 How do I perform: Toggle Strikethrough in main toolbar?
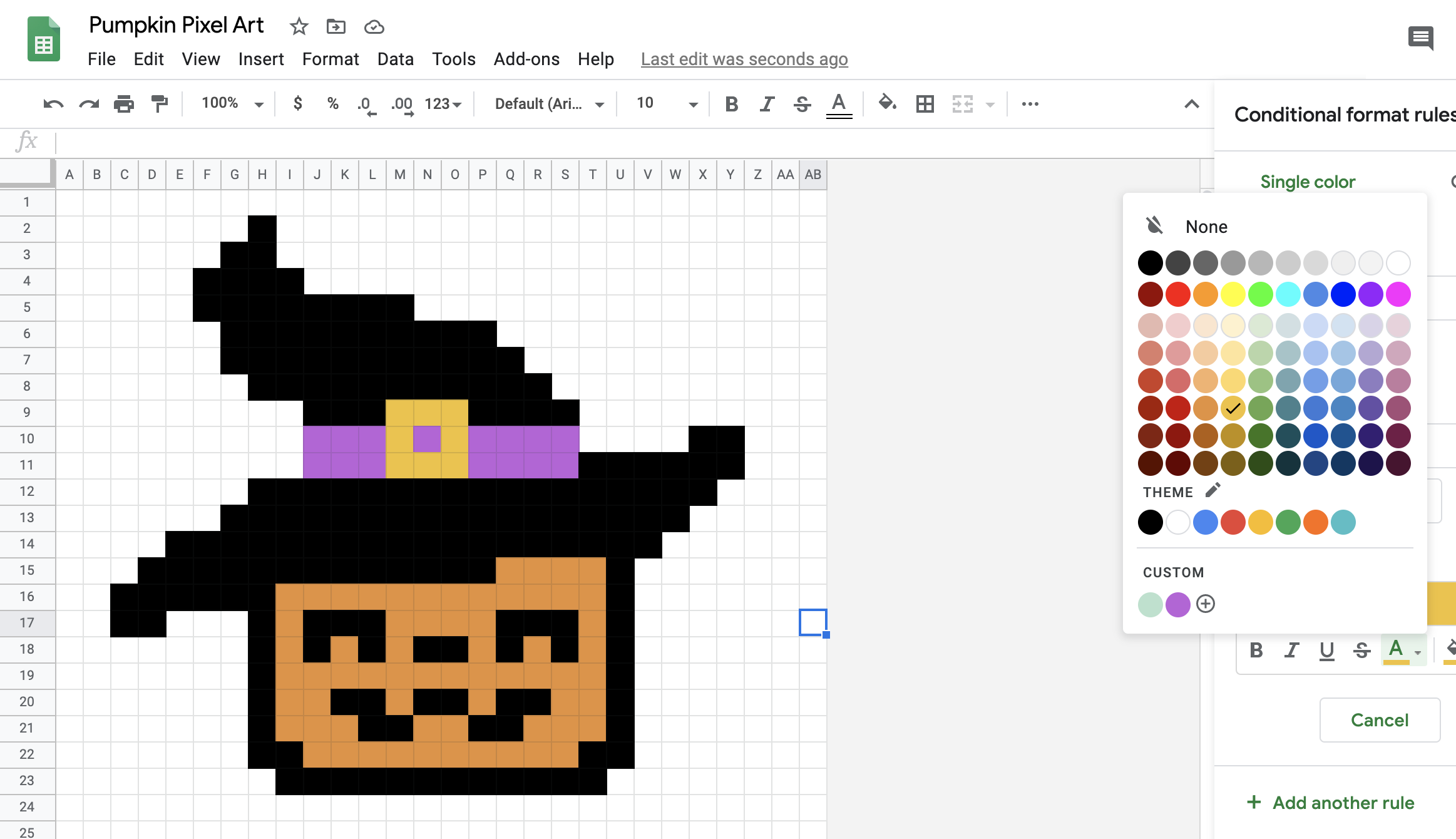coord(802,104)
